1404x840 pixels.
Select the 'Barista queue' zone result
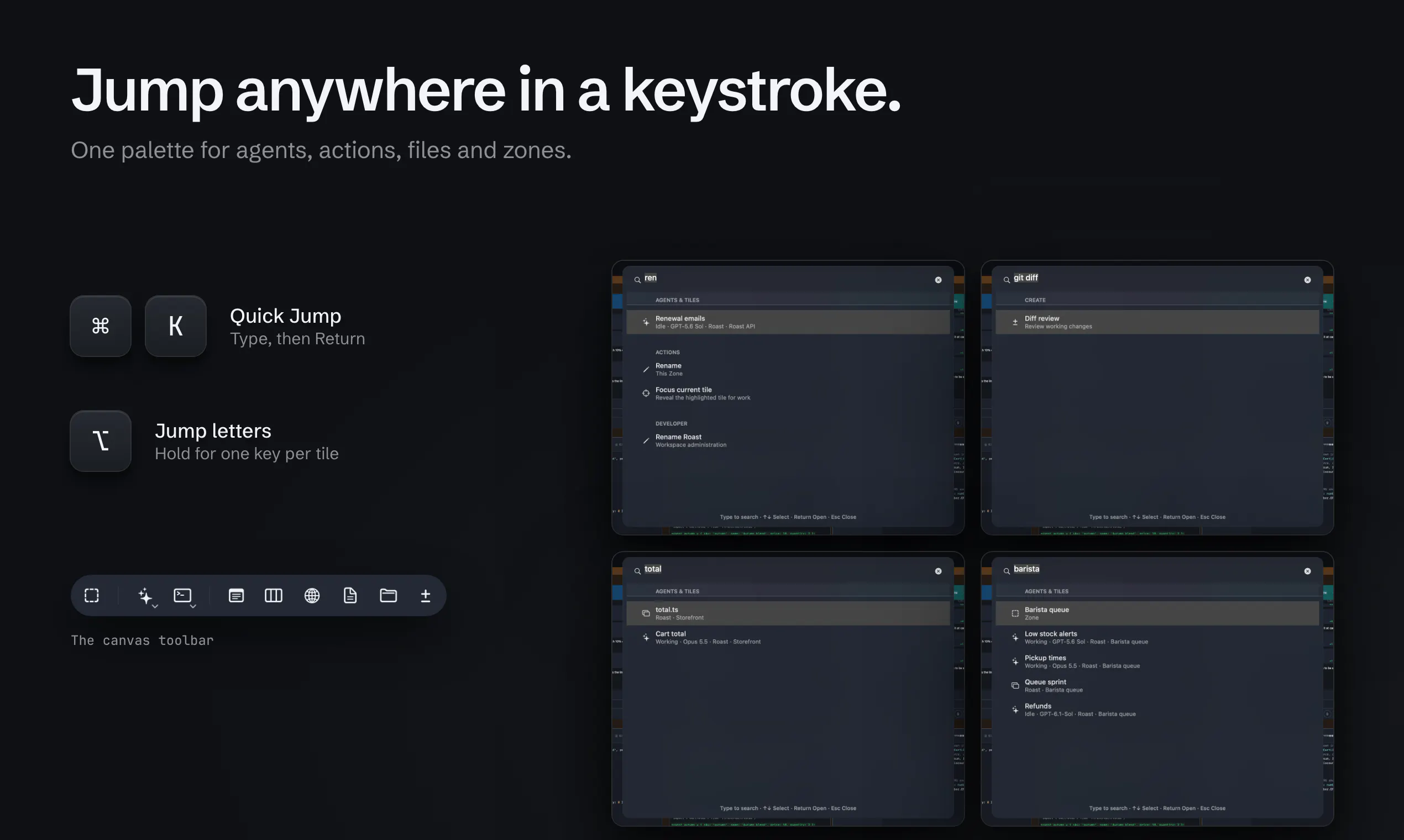1157,613
